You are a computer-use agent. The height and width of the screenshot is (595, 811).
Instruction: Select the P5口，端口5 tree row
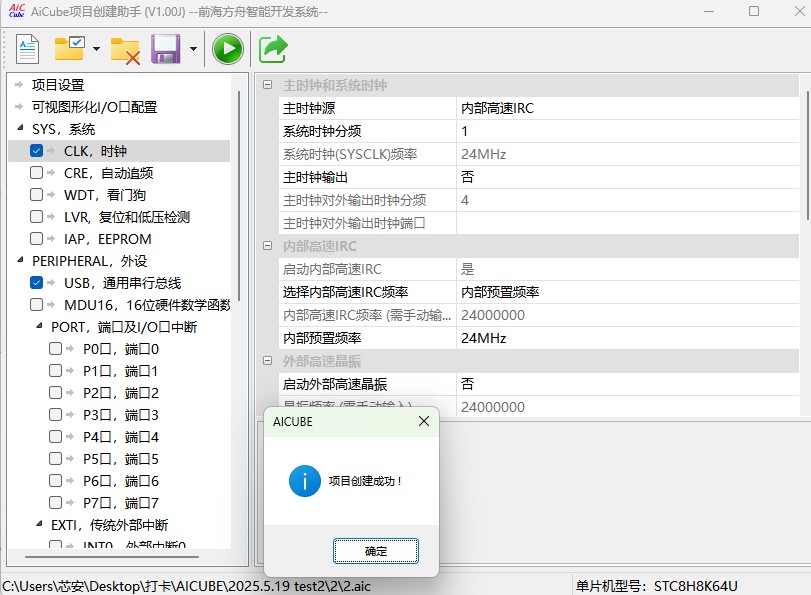[121, 459]
